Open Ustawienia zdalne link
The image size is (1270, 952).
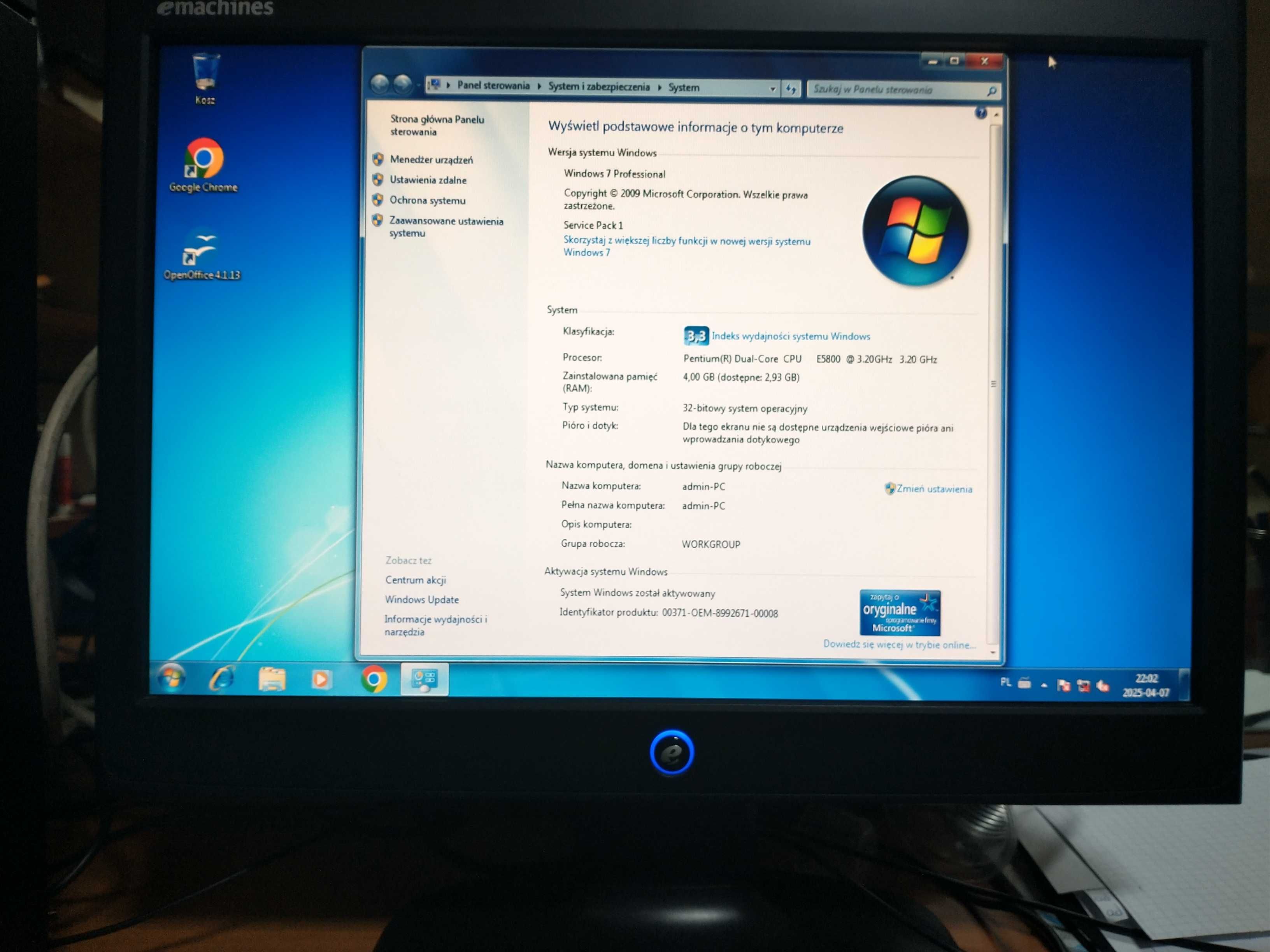[x=428, y=180]
